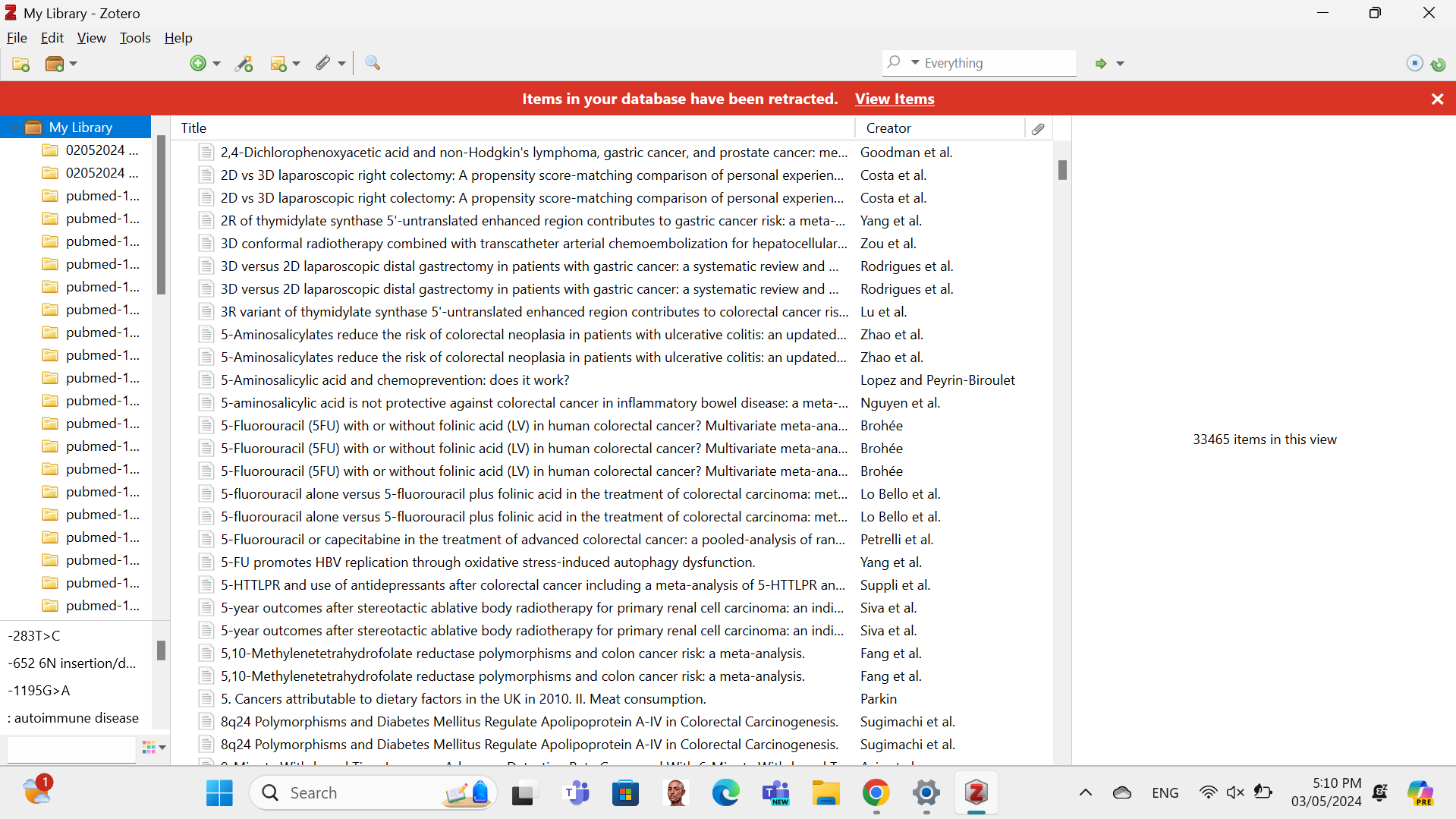Select the tag "-652 6N insertion/d..."
Image resolution: width=1456 pixels, height=819 pixels.
[72, 663]
